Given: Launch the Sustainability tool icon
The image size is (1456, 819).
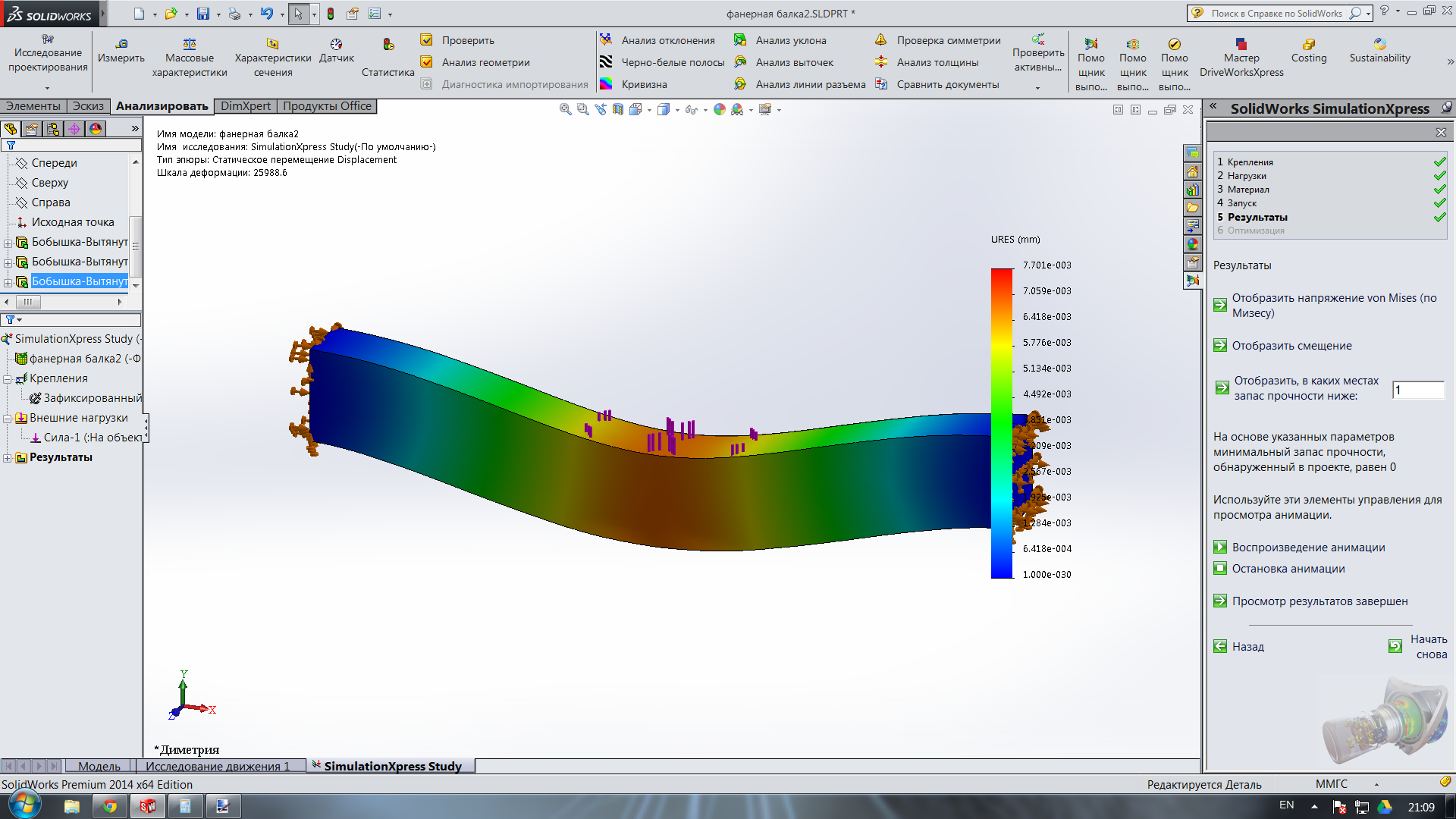Looking at the screenshot, I should (1379, 44).
